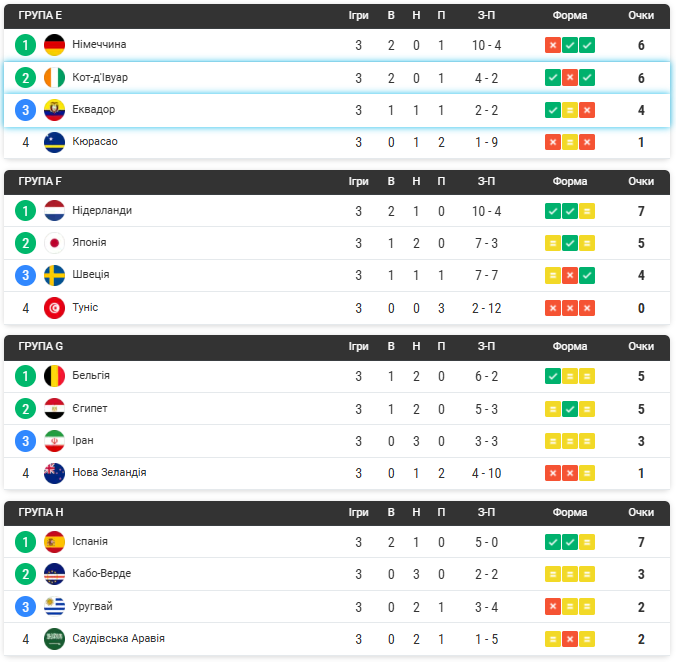Click Uruguay's red loss form badge
676x662 pixels.
(553, 607)
